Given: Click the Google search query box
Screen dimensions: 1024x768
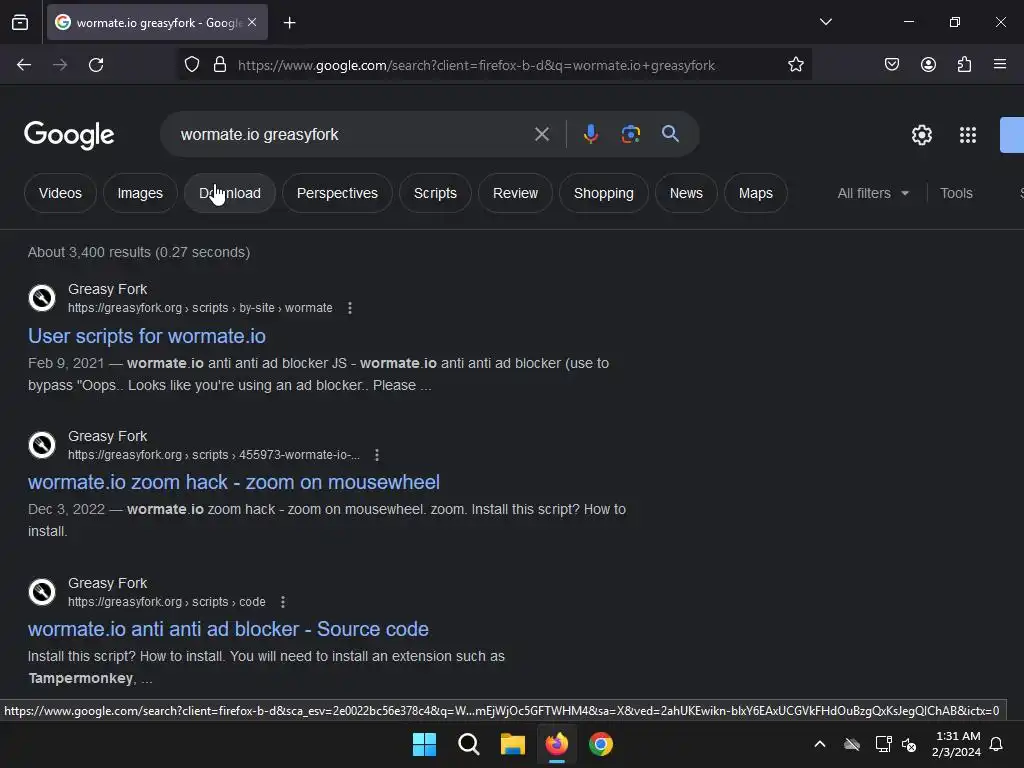Looking at the screenshot, I should [x=353, y=135].
